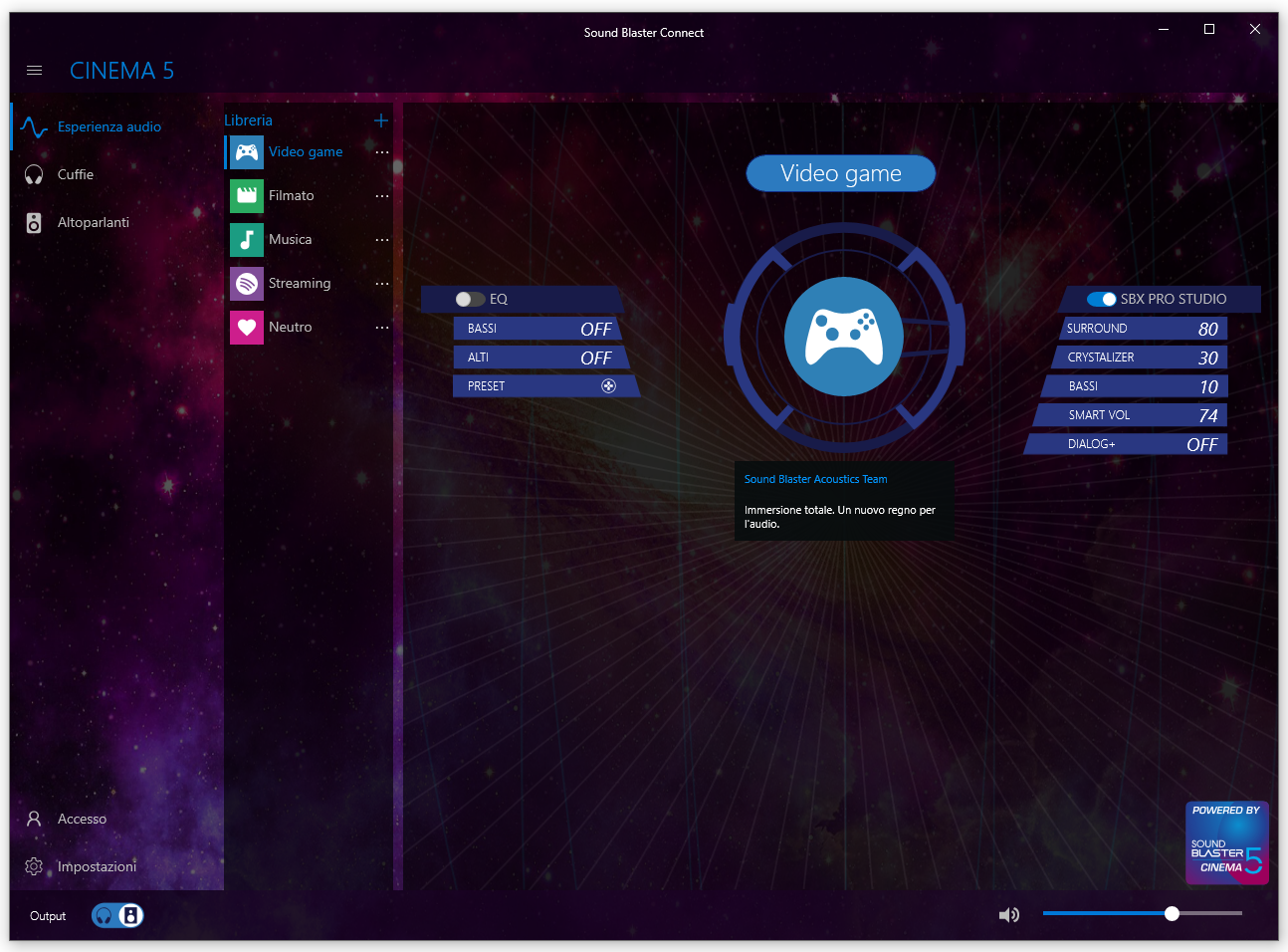Open more options for Streaming profile
This screenshot has width=1288, height=952.
point(382,284)
